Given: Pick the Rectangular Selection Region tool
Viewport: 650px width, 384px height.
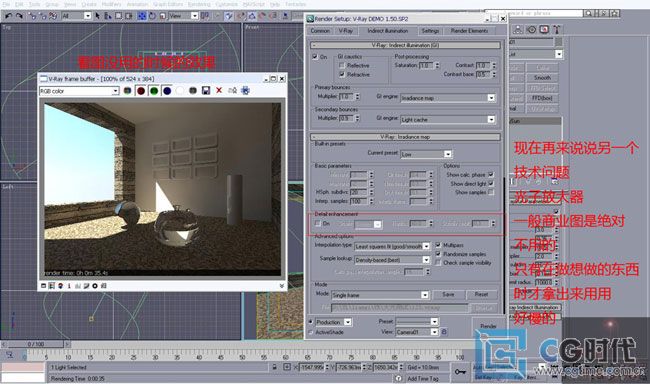Looking at the screenshot, I should point(119,16).
